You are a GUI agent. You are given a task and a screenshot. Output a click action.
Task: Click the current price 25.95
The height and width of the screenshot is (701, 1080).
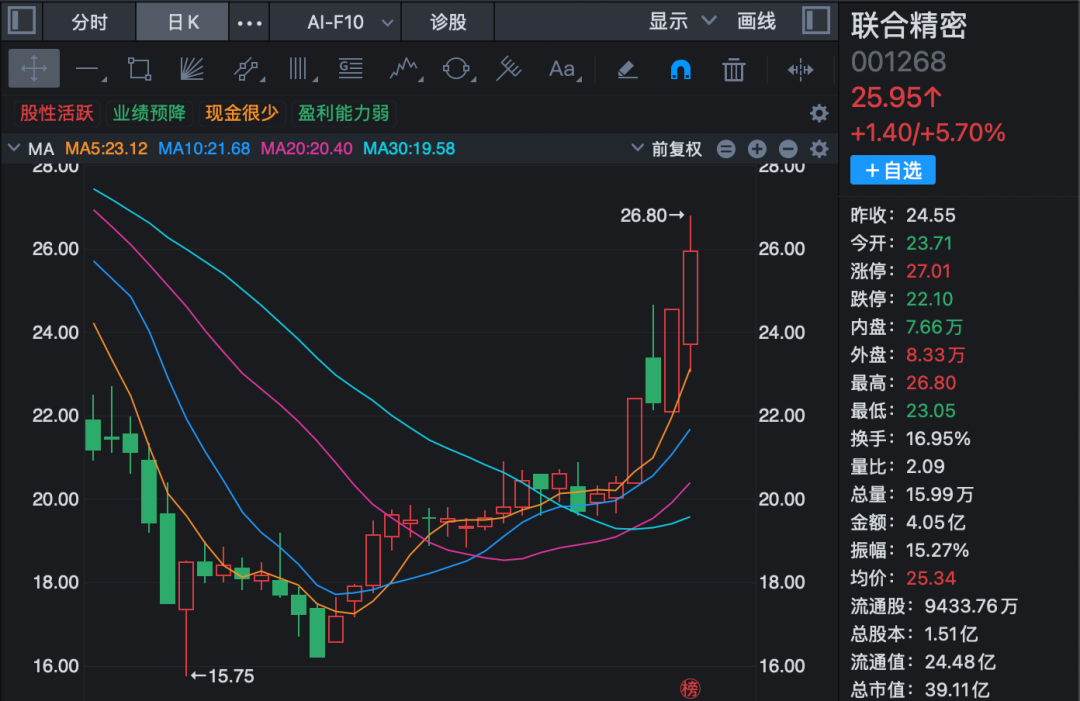(x=896, y=97)
